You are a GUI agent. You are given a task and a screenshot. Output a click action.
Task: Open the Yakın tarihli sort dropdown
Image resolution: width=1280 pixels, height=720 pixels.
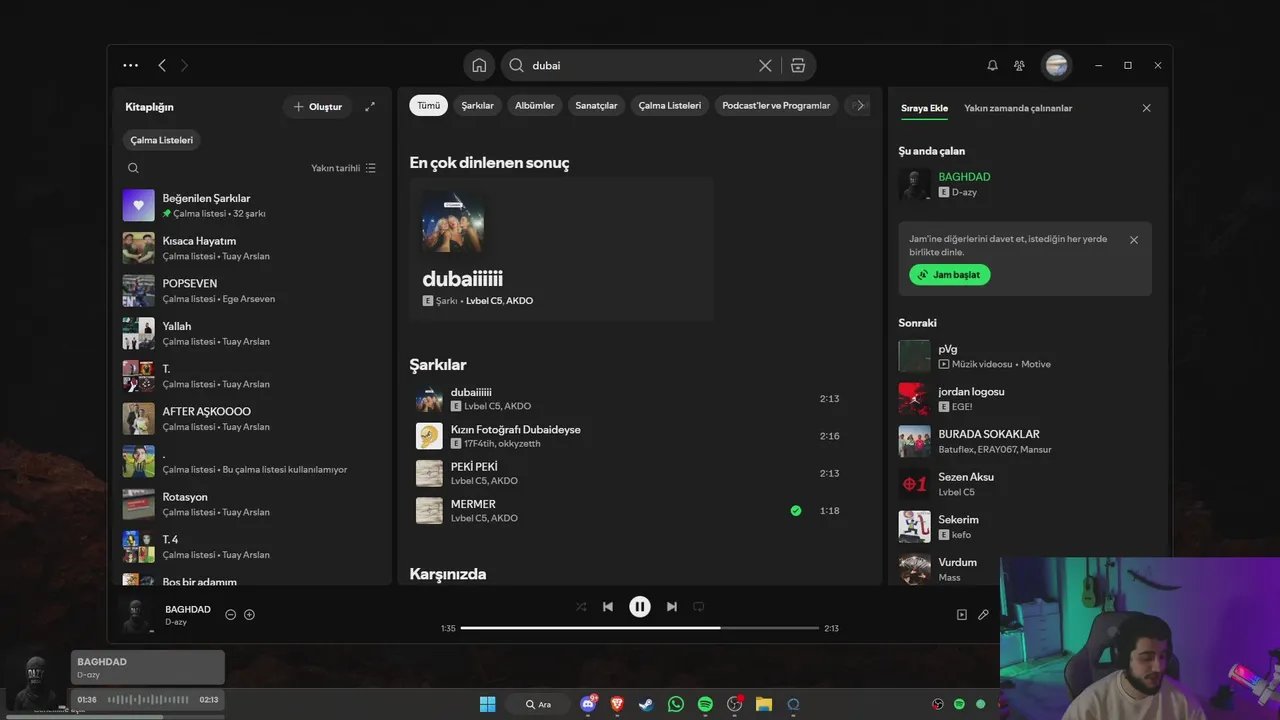(343, 168)
